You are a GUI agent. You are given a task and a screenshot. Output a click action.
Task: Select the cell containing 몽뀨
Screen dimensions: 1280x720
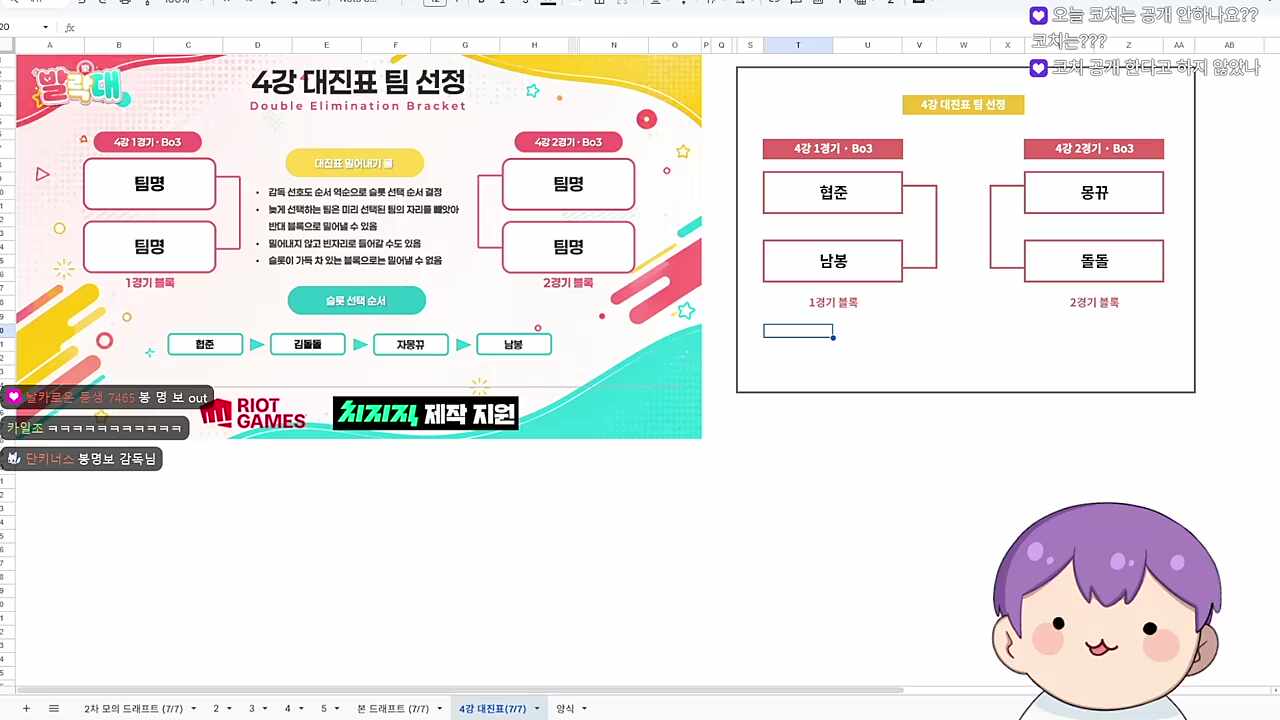point(1094,192)
